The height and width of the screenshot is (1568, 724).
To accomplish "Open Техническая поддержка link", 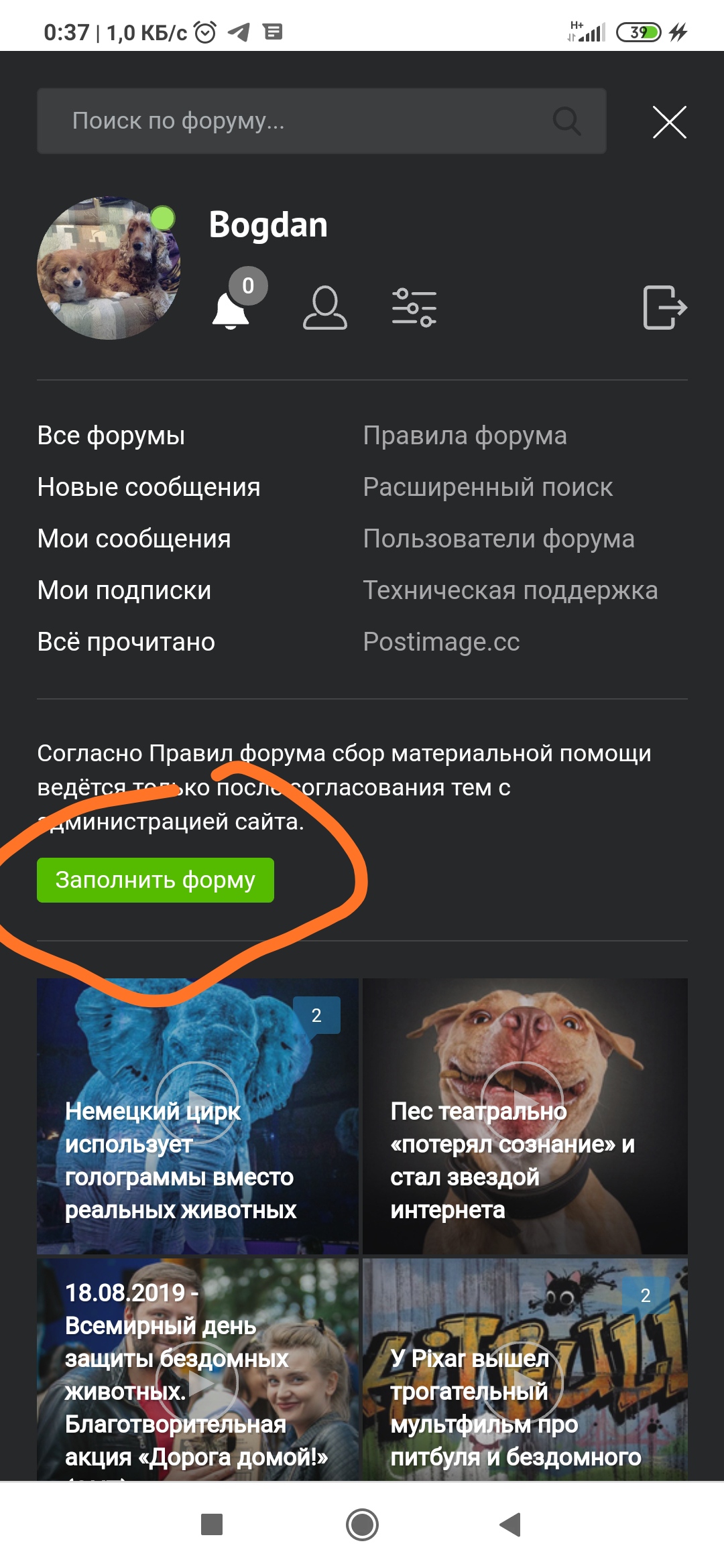I will coord(511,590).
